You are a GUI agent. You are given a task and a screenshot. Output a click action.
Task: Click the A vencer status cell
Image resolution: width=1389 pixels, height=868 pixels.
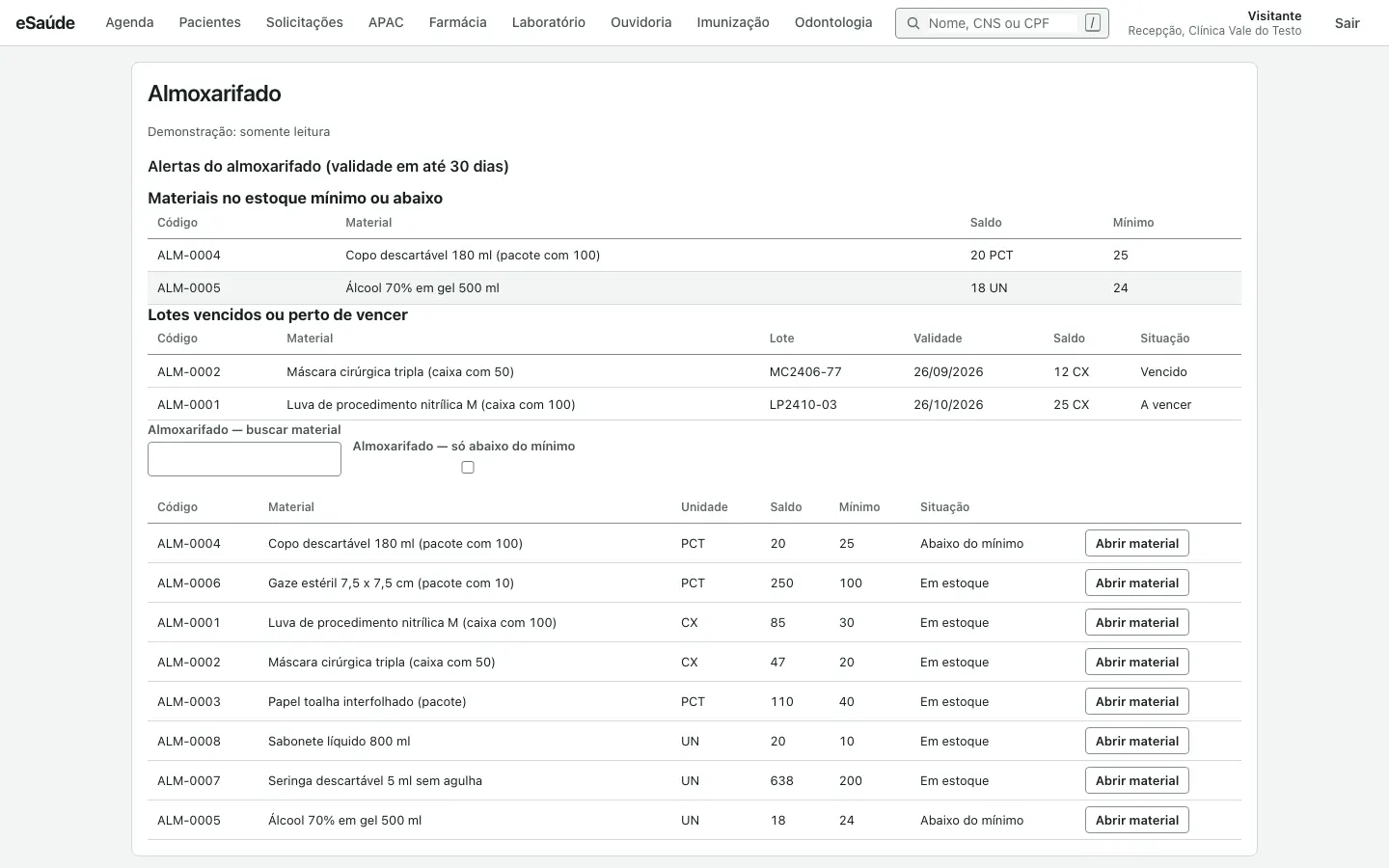[1165, 404]
